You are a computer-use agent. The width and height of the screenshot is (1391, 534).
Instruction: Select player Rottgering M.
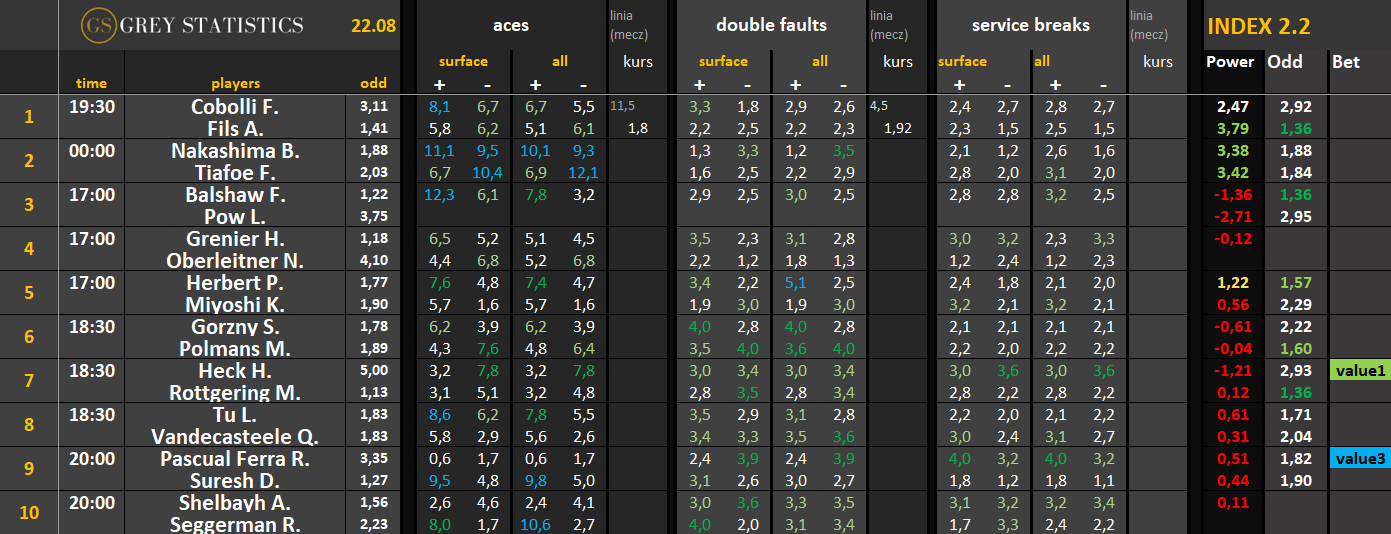(x=235, y=392)
